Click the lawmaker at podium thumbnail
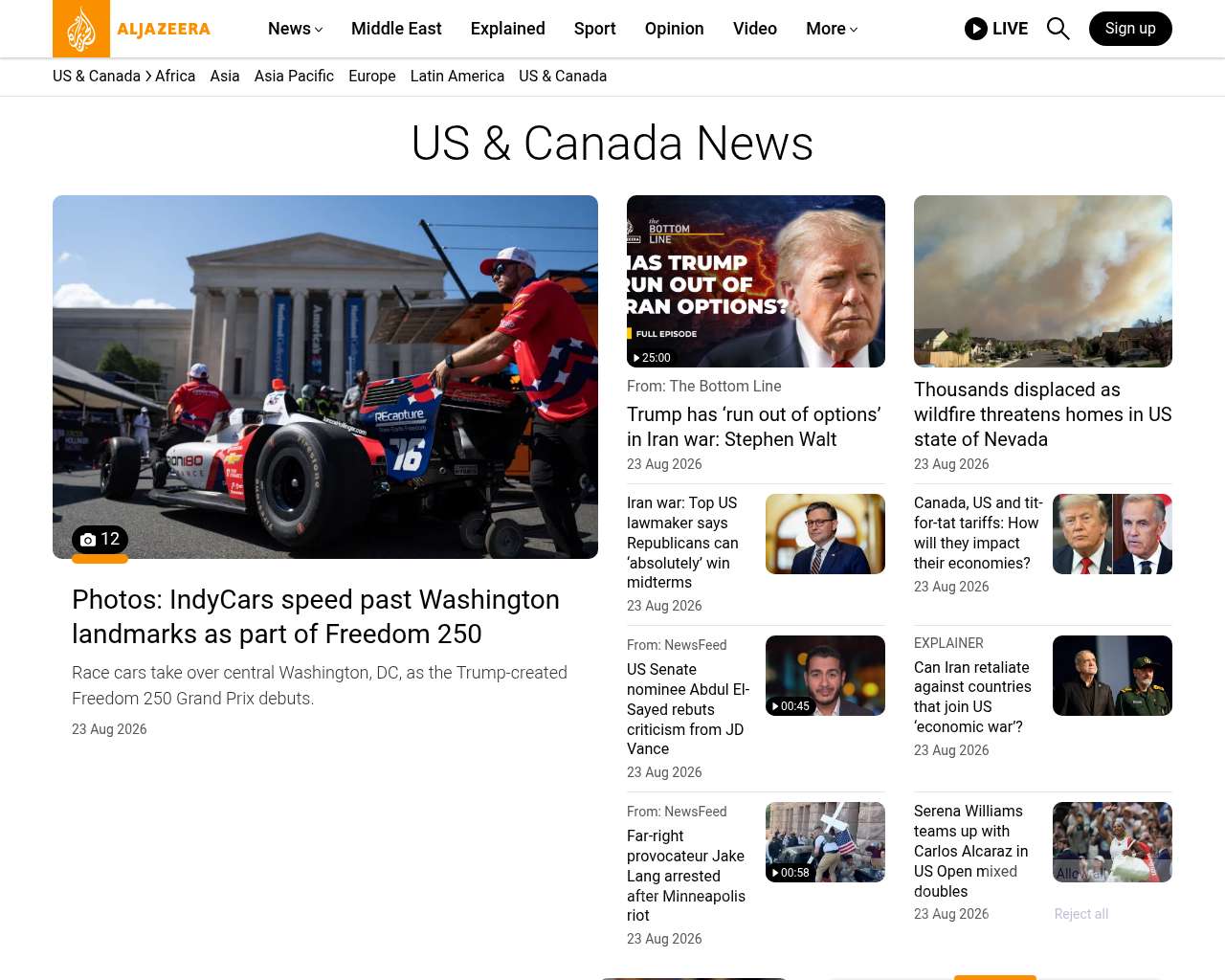The height and width of the screenshot is (980, 1225). (x=825, y=534)
